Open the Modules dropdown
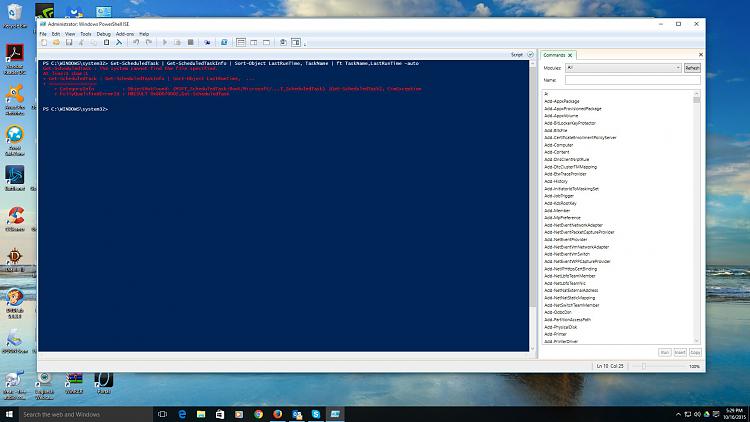Screen dimensions: 750x422 623,68
